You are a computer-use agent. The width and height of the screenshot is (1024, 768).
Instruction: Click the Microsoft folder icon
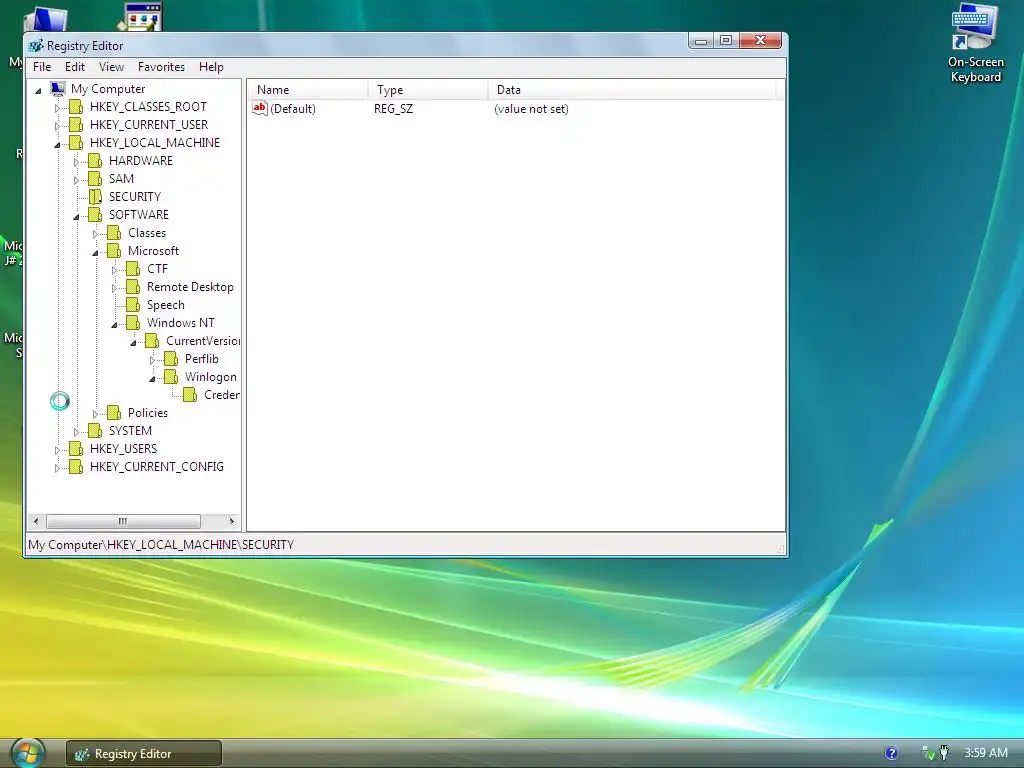(x=114, y=250)
